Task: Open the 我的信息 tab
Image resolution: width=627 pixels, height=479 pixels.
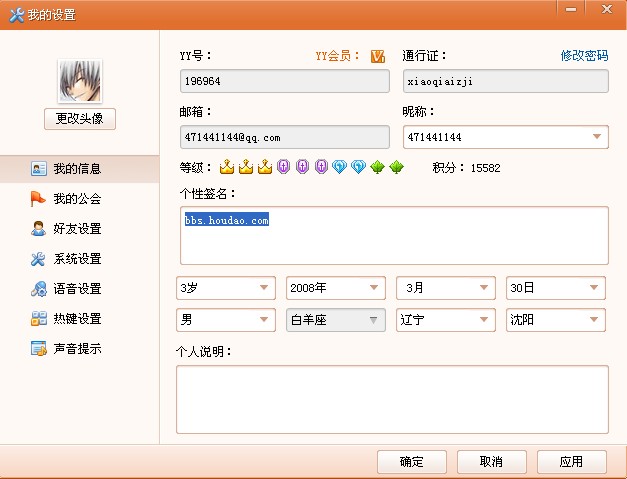Action: 80,169
